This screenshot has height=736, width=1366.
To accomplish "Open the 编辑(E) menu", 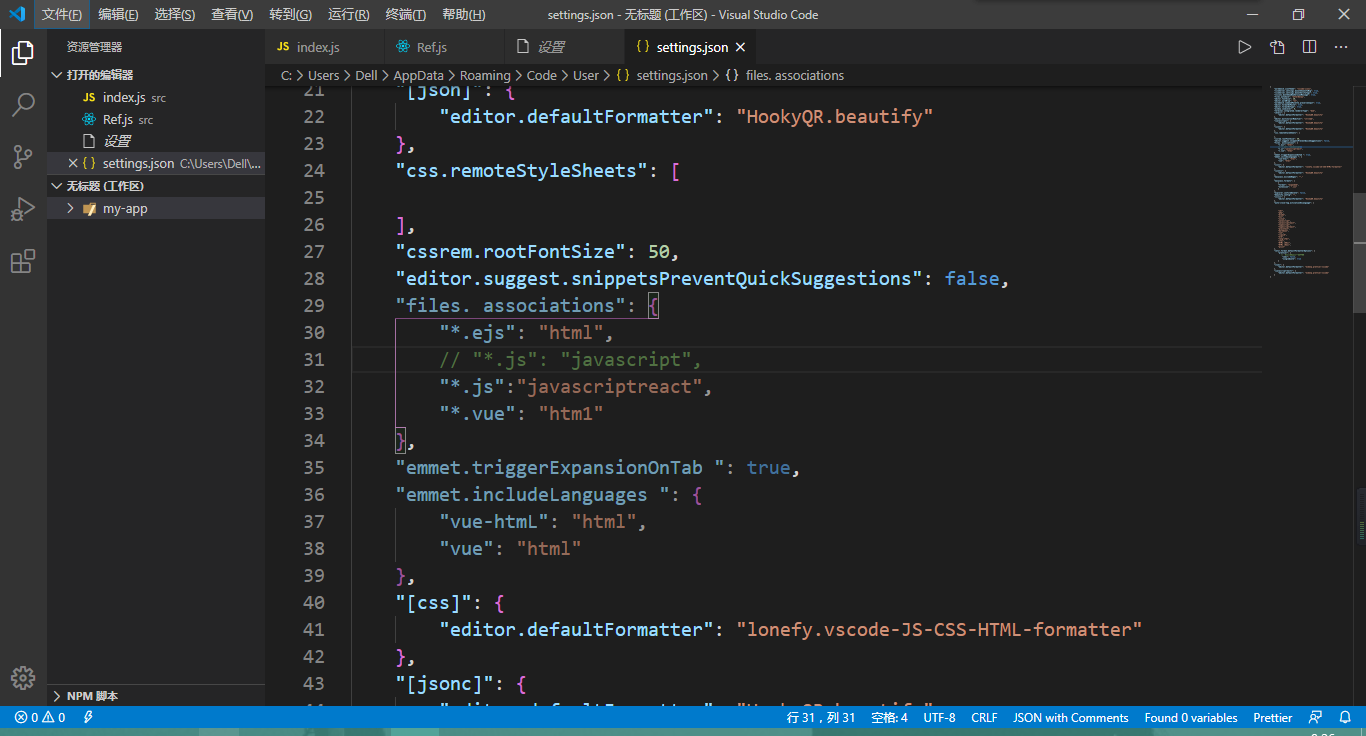I will (118, 15).
